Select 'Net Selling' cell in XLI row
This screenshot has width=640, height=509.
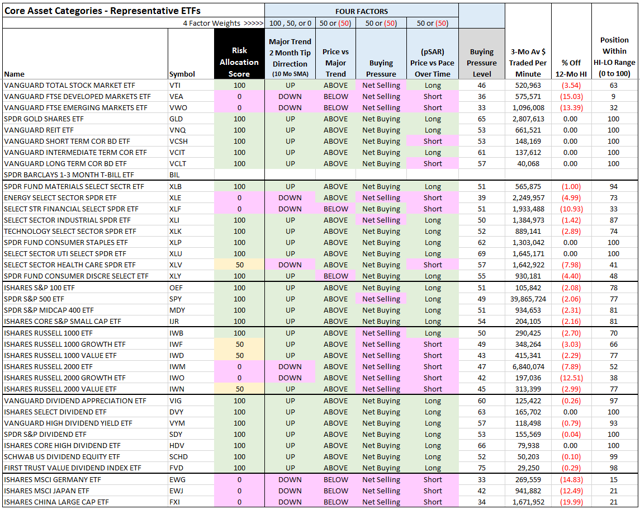(381, 220)
